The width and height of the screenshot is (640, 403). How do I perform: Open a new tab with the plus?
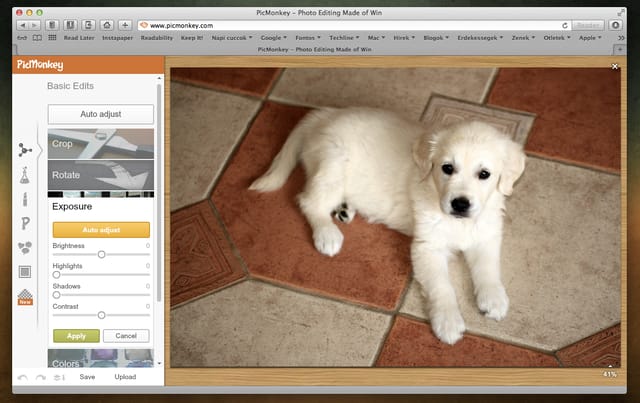tap(620, 49)
